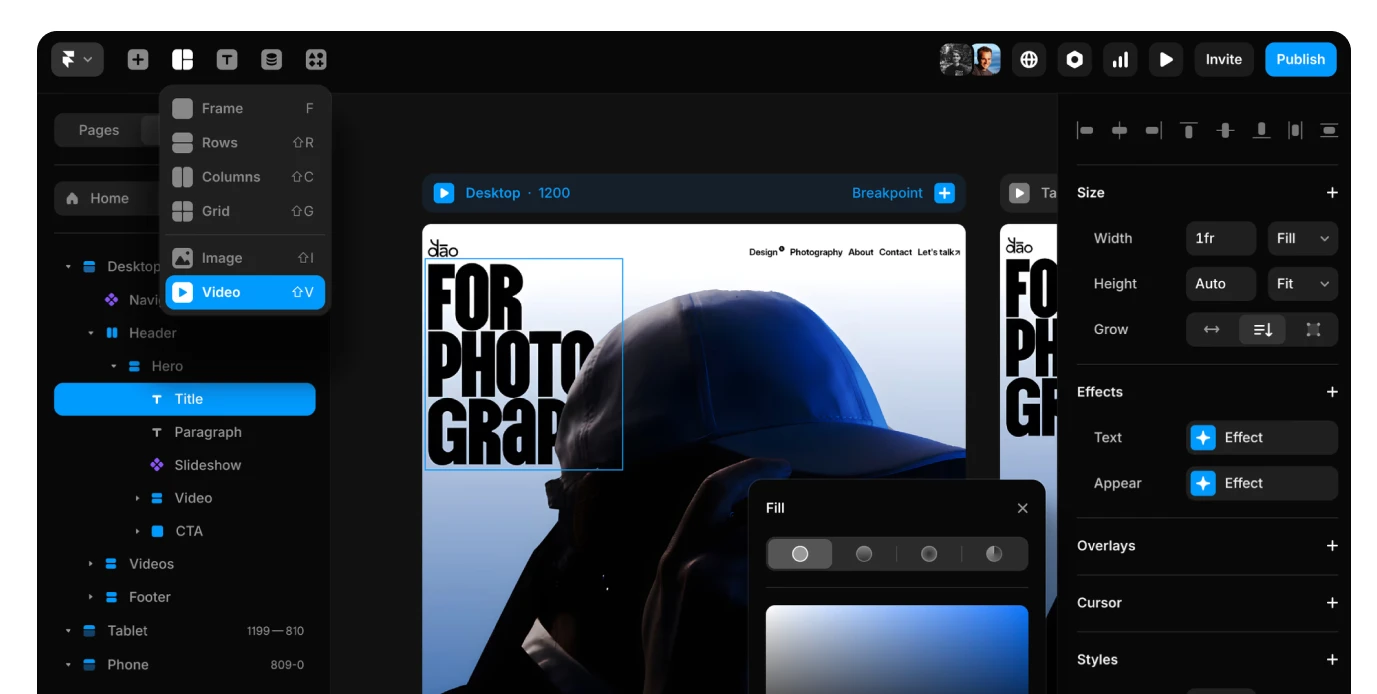Open the CMS database icon
This screenshot has height=694, width=1377.
271,60
